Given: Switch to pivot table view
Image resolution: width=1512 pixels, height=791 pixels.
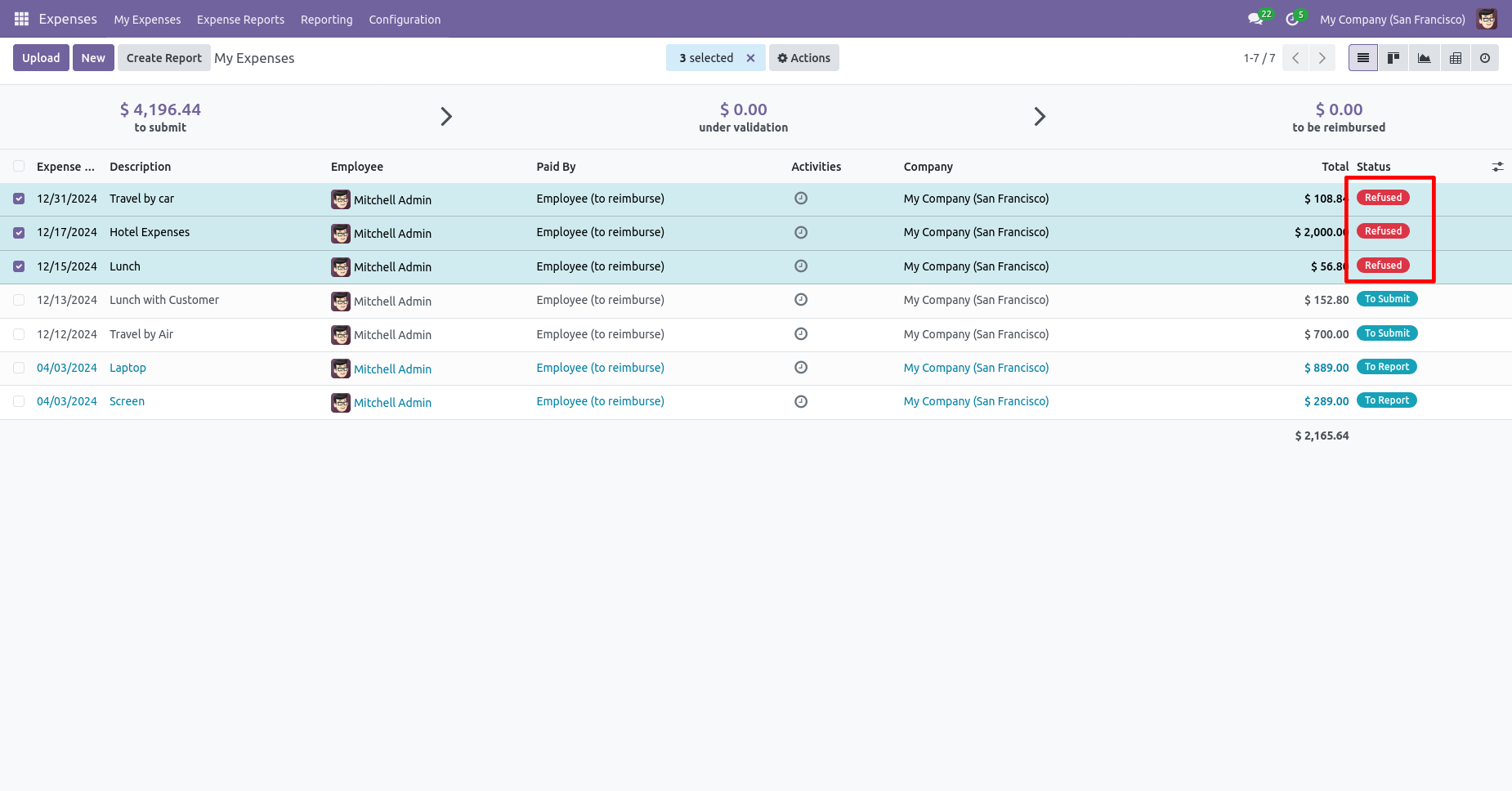Looking at the screenshot, I should click(1456, 58).
